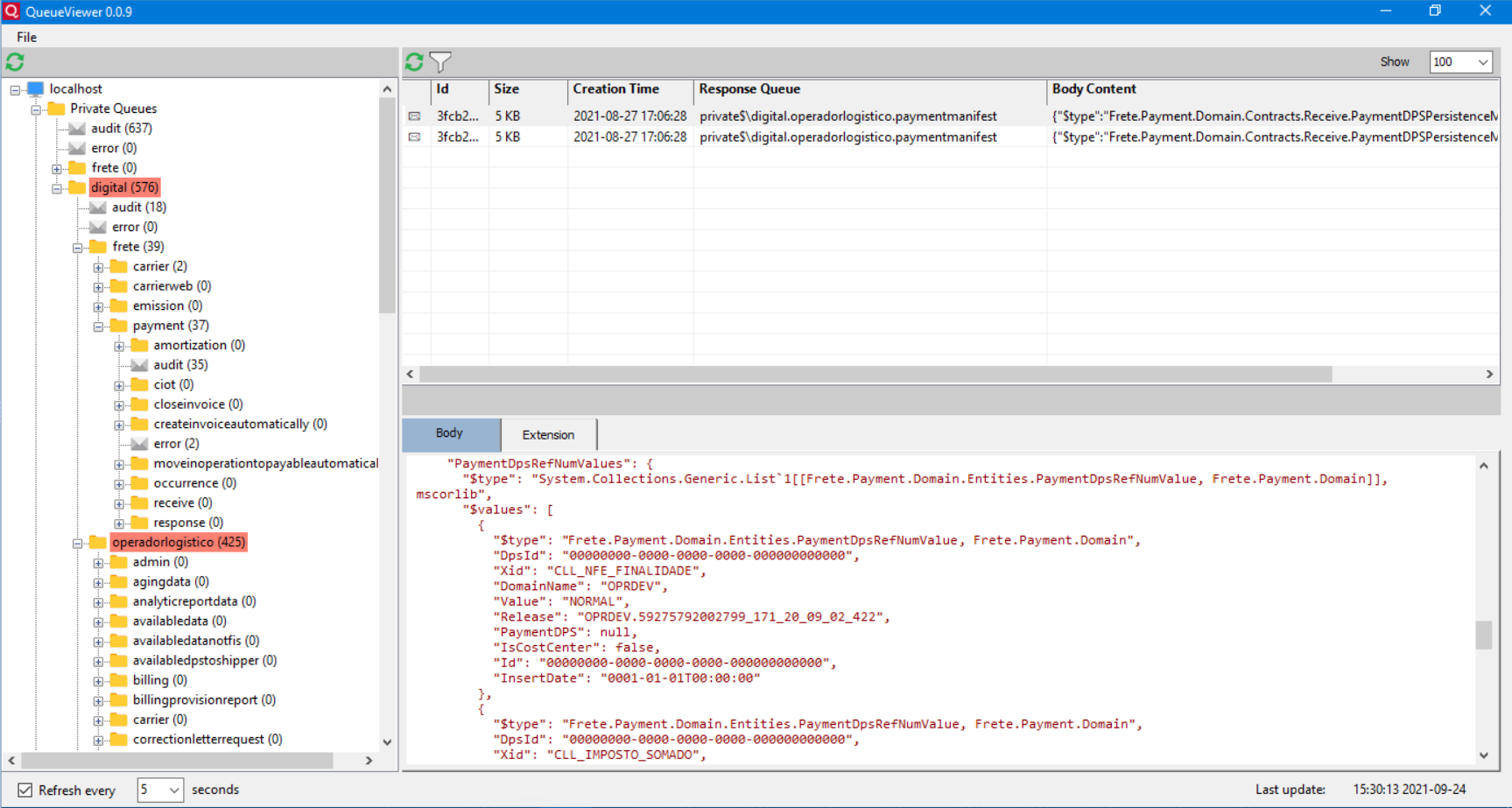Select the response (0) tree item
Image resolution: width=1512 pixels, height=808 pixels.
(187, 523)
